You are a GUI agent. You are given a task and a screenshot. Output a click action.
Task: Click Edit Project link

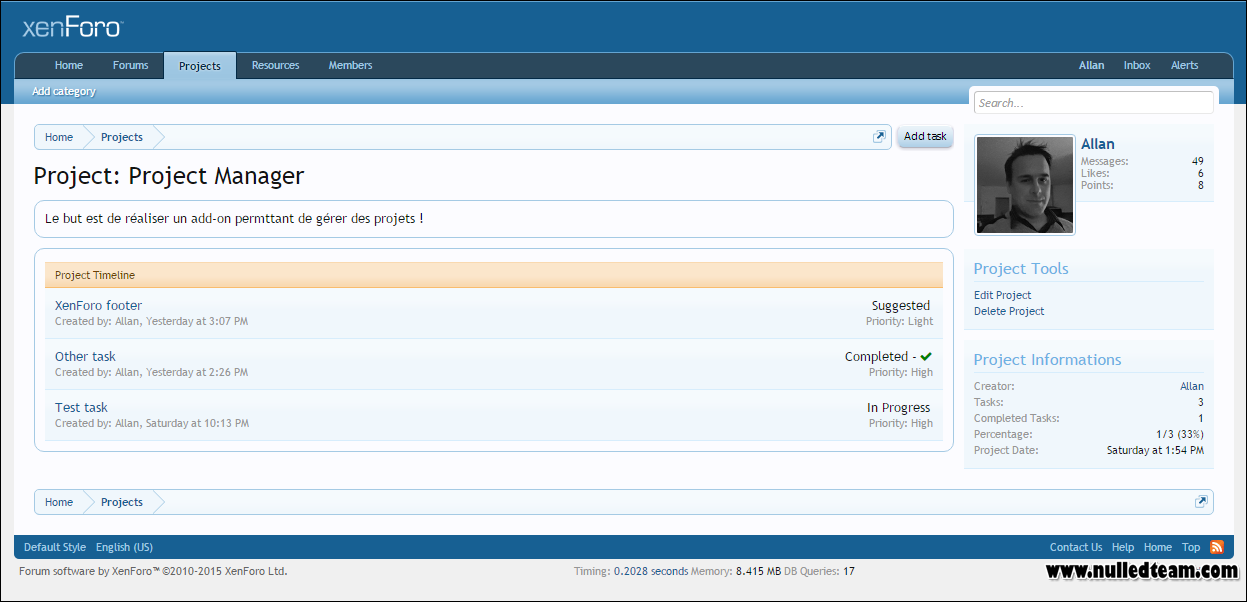point(1002,295)
